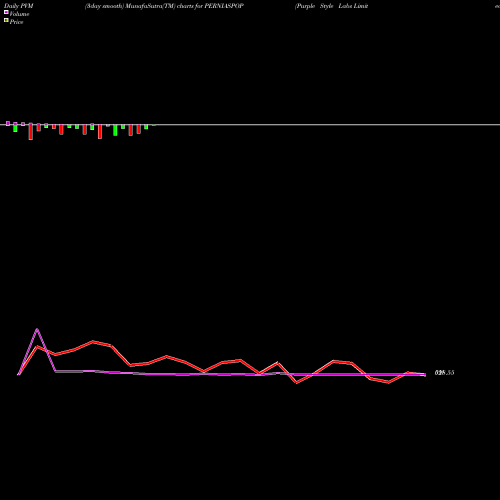
Task: Click the 'Price' legend label
Action: (16, 22)
